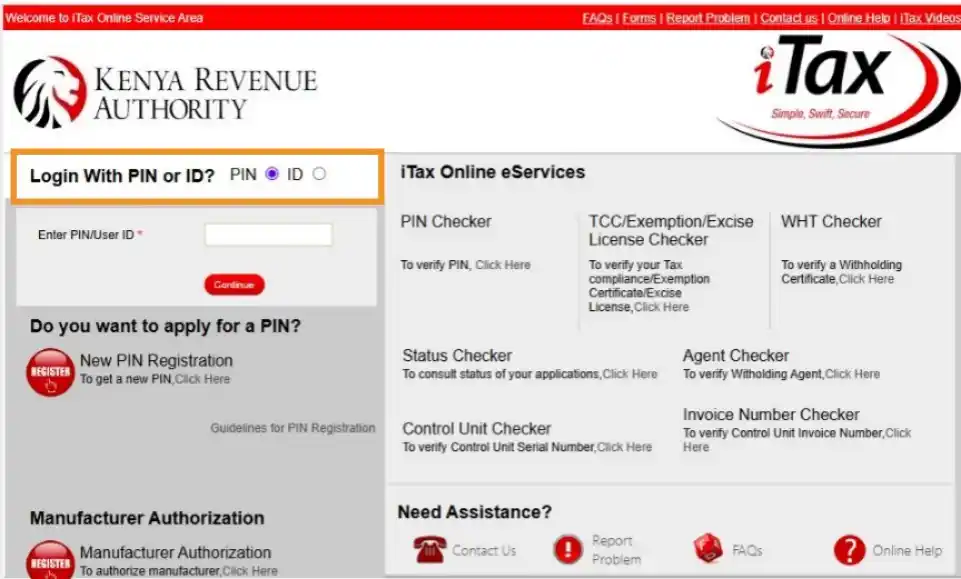Screen dimensions: 961x579
Task: Click Here link to get a new PIN
Action: (202, 379)
